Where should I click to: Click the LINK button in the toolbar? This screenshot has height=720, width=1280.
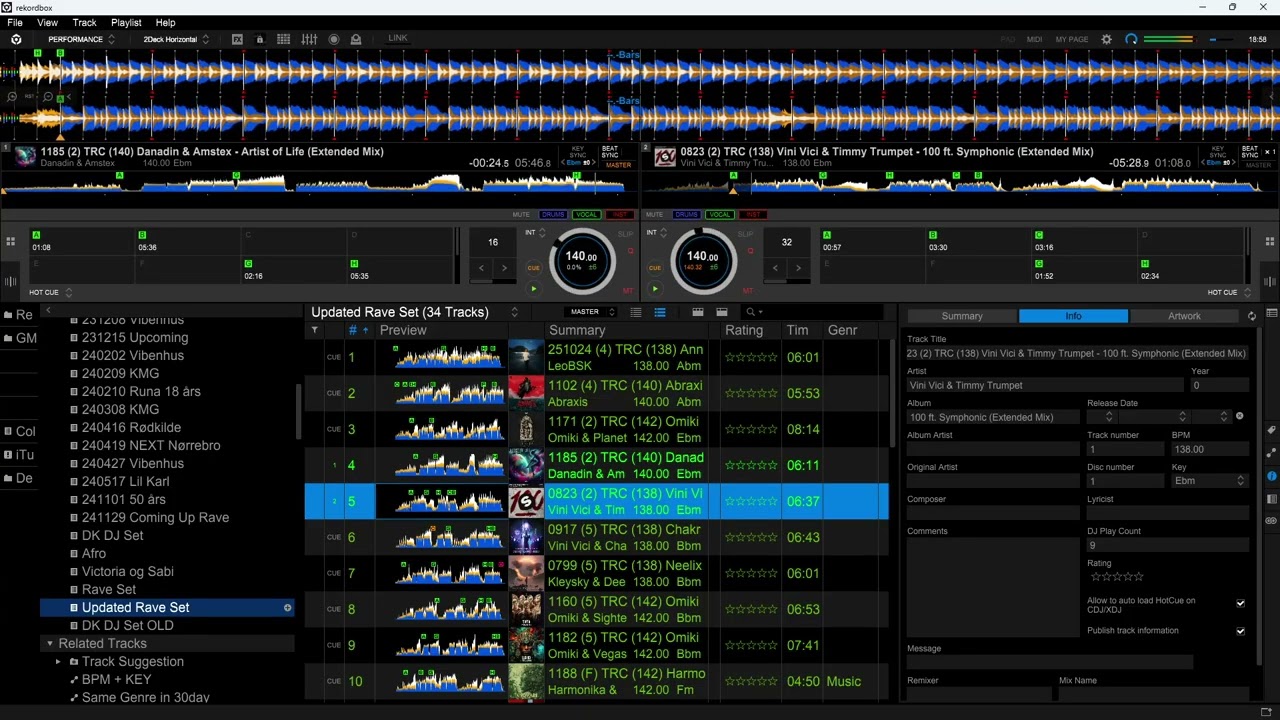(x=398, y=39)
